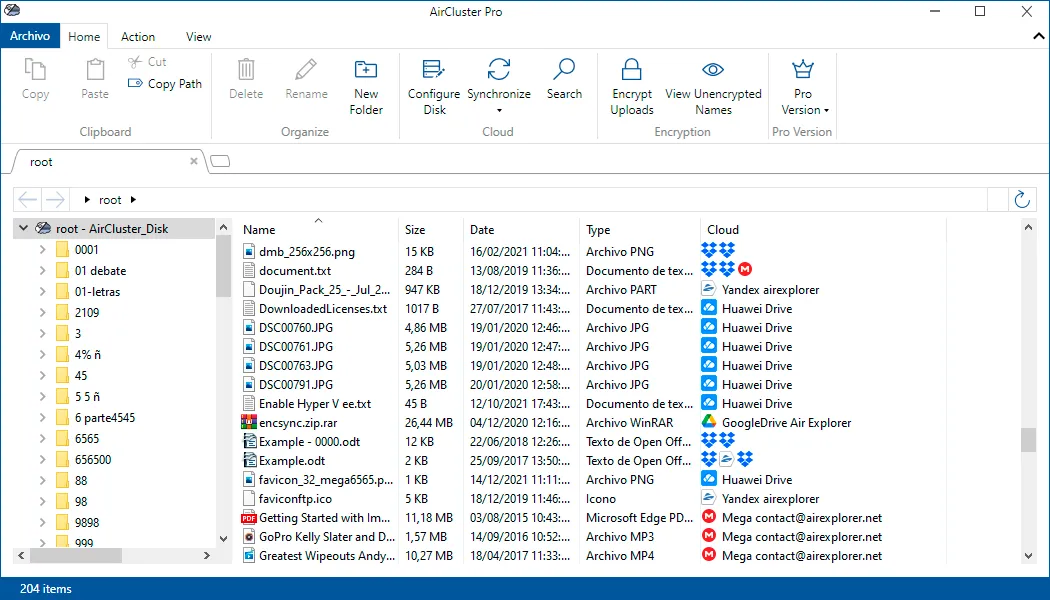Collapse the root - AirCluster_Disk node
Screen dimensions: 1050x600
tap(23, 228)
